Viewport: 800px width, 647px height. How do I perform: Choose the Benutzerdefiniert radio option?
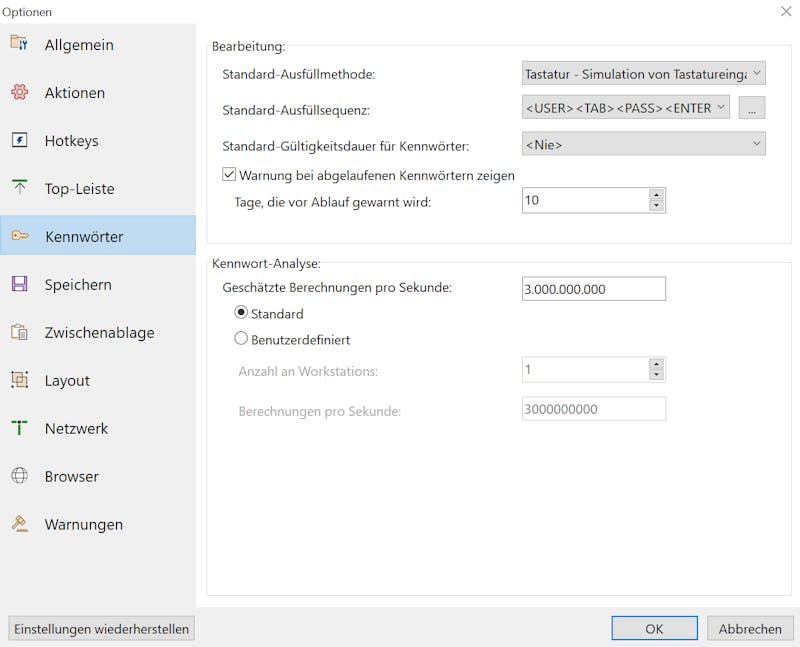pyautogui.click(x=241, y=338)
